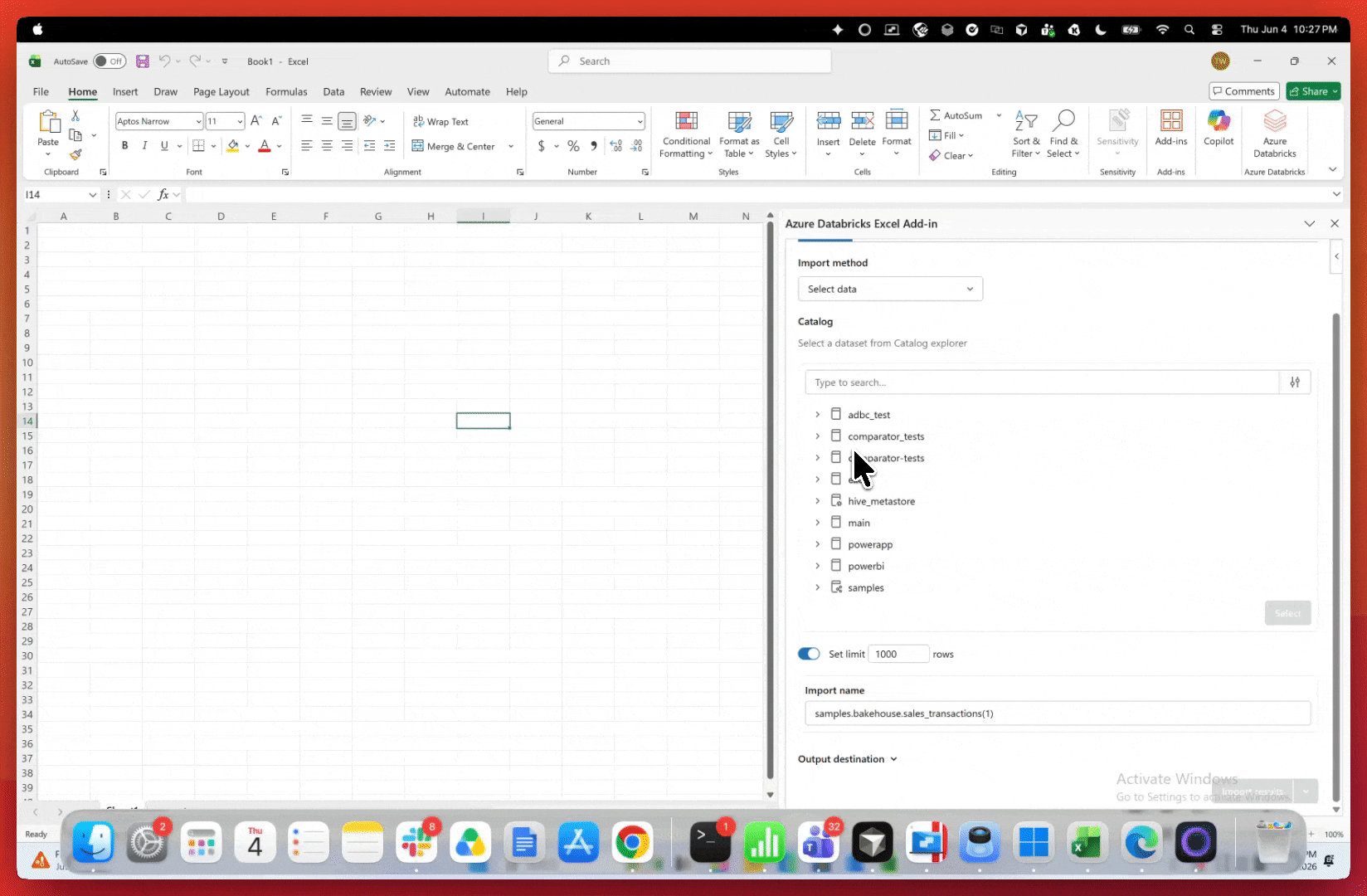Image resolution: width=1367 pixels, height=896 pixels.
Task: Apply bold formatting
Action: pyautogui.click(x=125, y=146)
